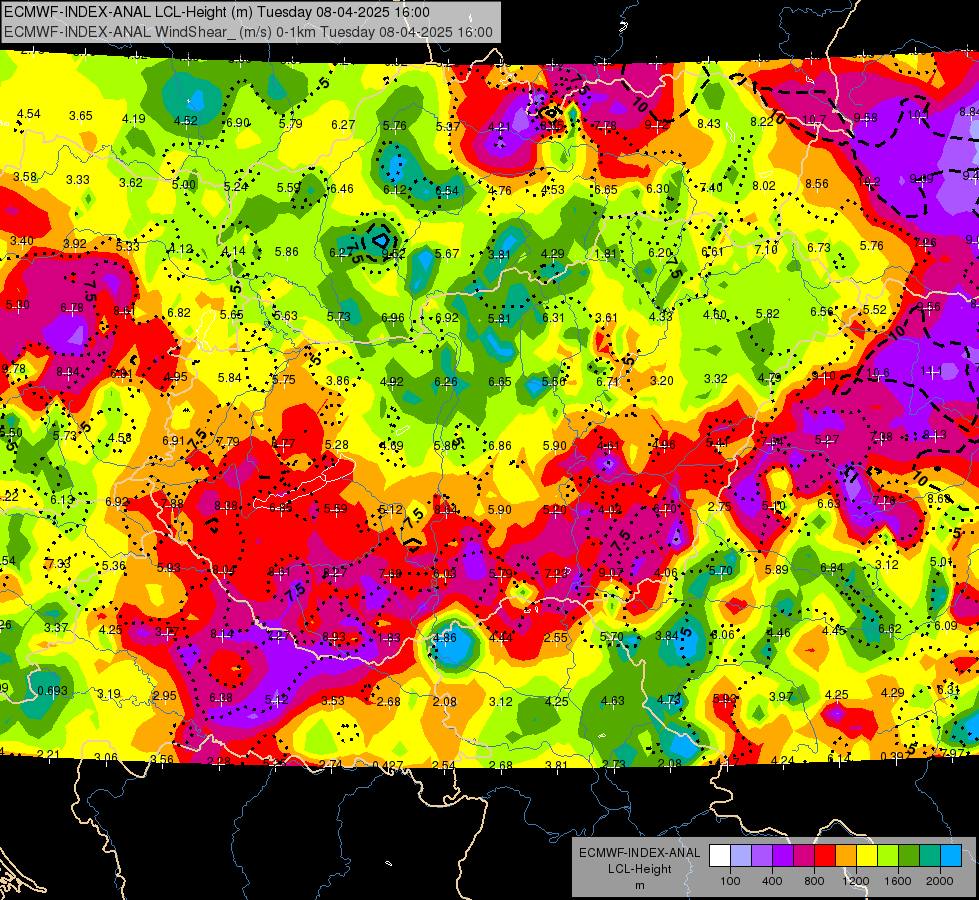
Task: Click the wind shear value 3.86
Action: click(338, 381)
